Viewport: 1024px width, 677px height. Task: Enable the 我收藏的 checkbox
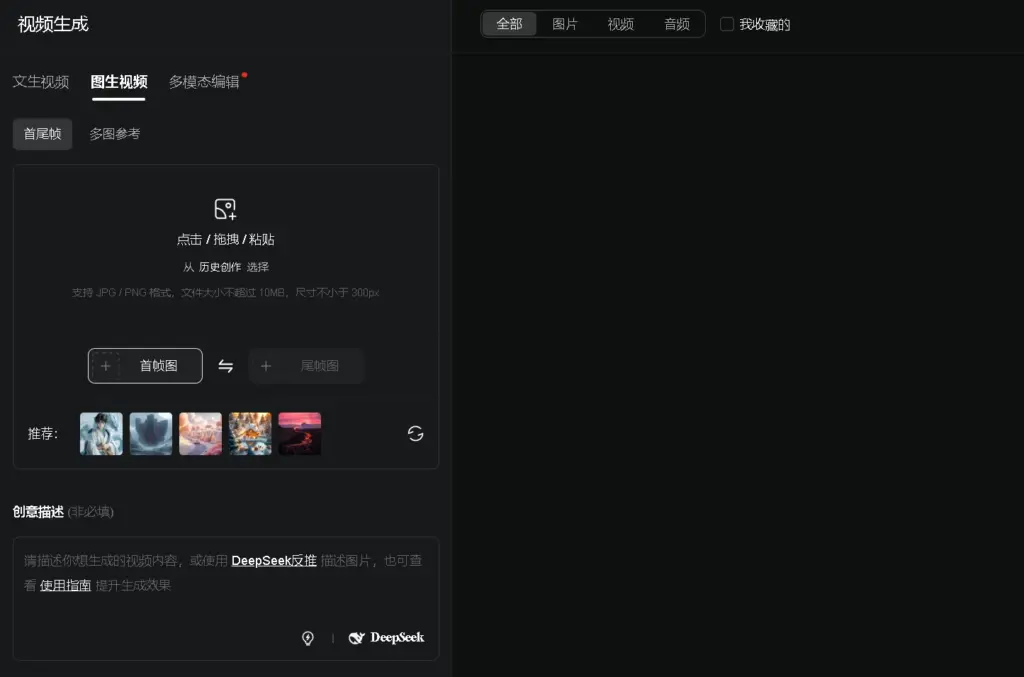(727, 24)
